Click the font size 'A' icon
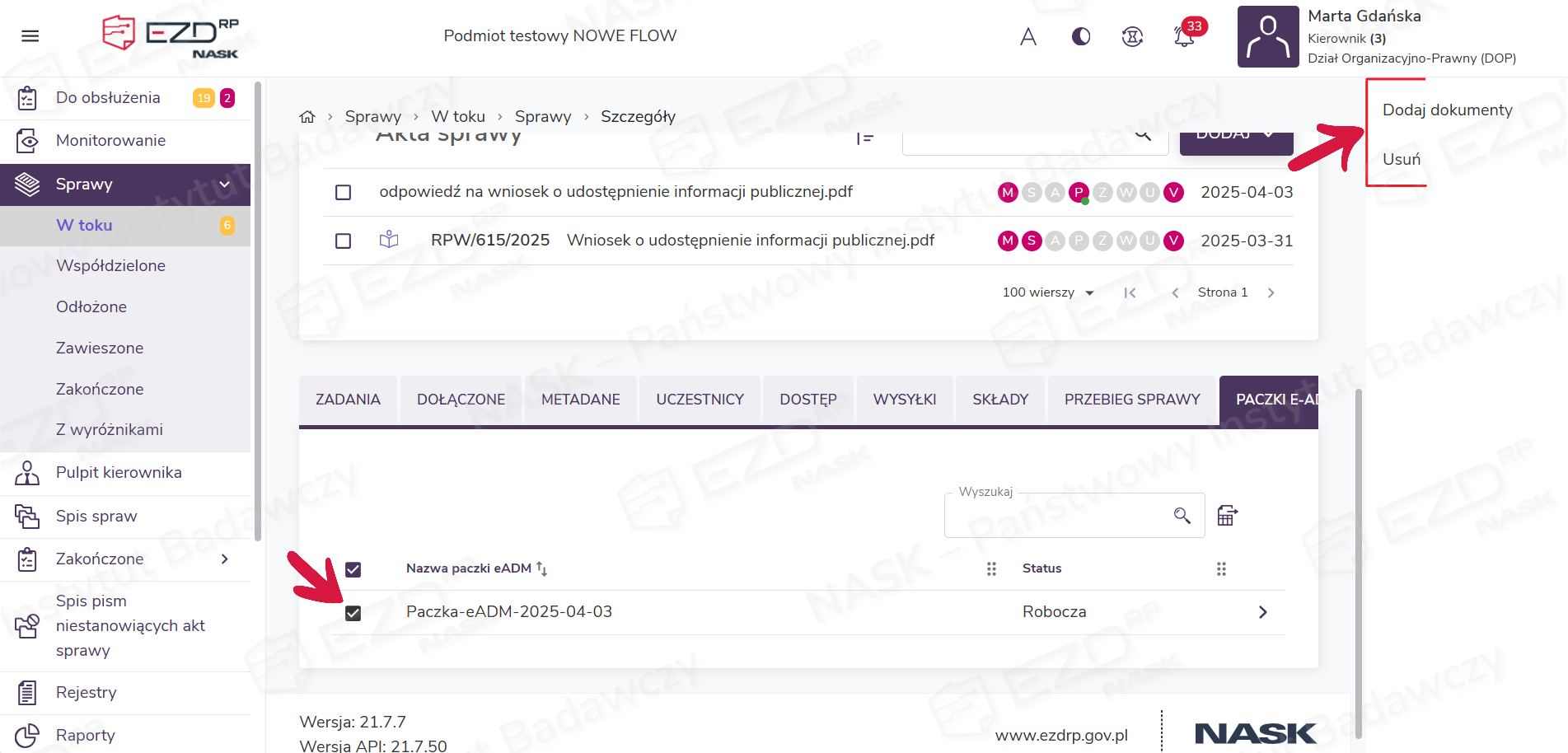Image resolution: width=1568 pixels, height=753 pixels. tap(1027, 36)
